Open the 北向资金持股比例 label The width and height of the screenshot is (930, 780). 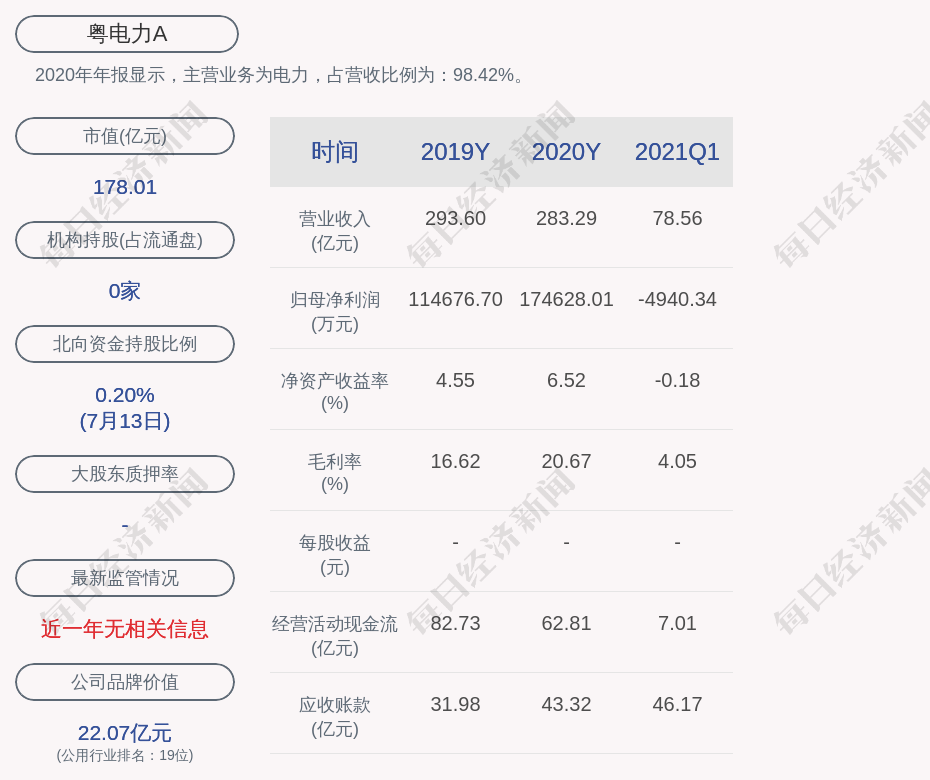click(125, 344)
